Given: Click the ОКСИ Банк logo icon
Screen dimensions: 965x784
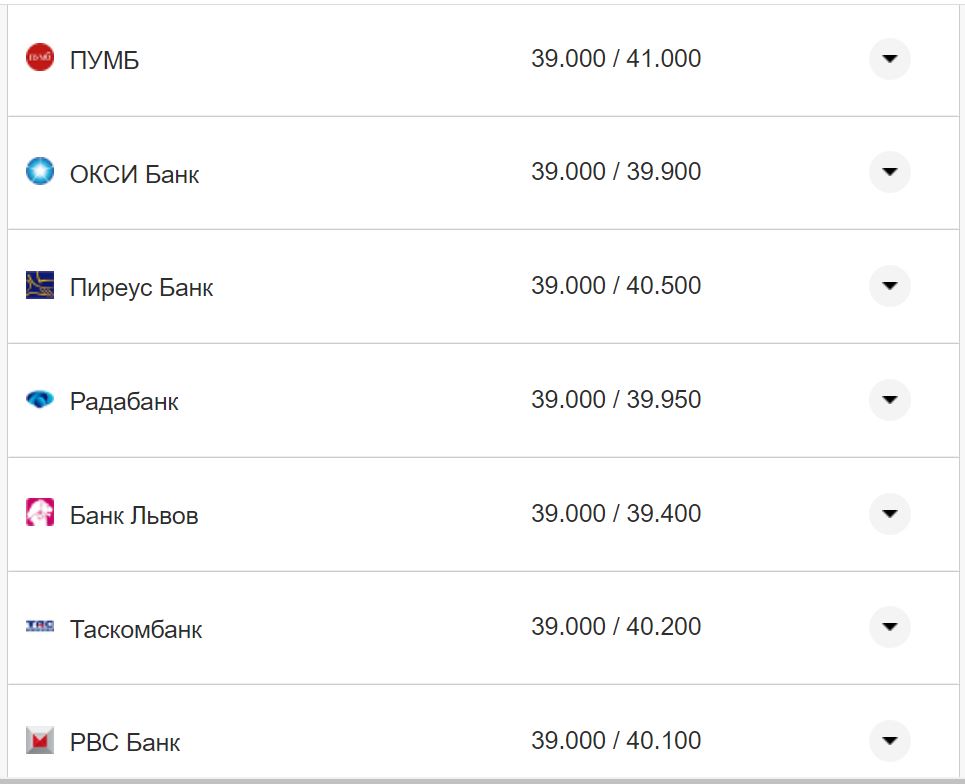Looking at the screenshot, I should [x=40, y=172].
